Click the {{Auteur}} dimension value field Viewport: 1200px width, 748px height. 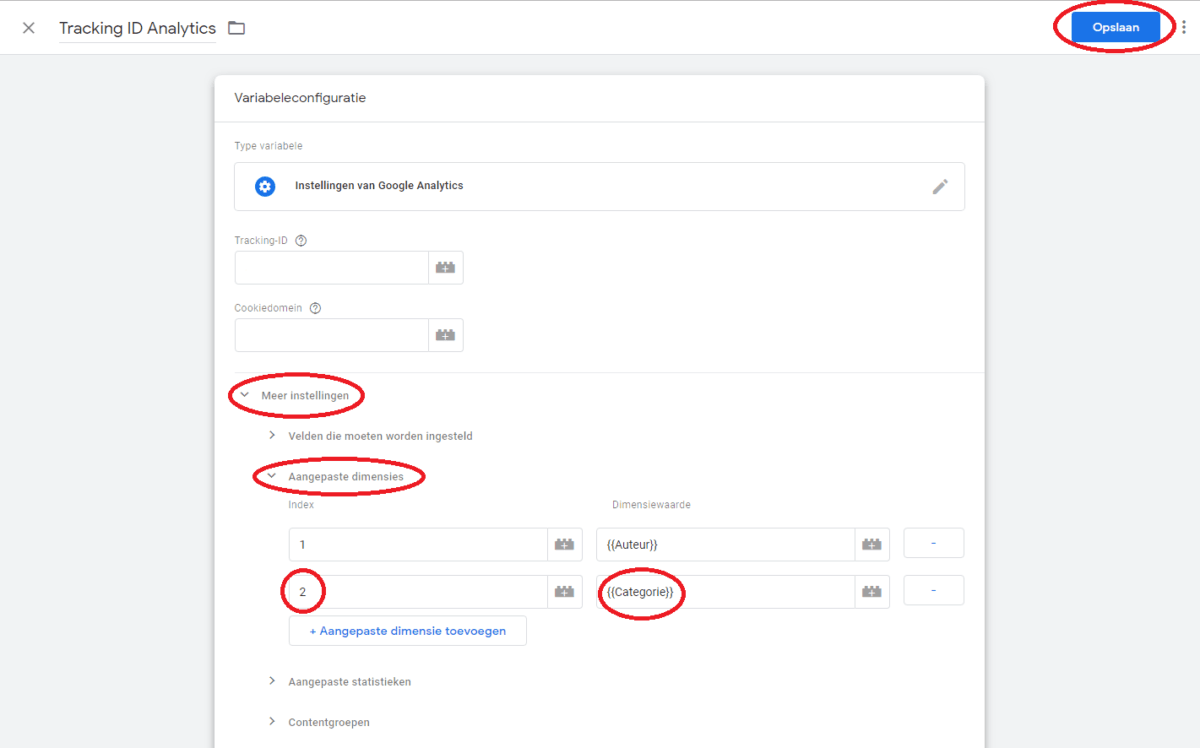(x=726, y=544)
